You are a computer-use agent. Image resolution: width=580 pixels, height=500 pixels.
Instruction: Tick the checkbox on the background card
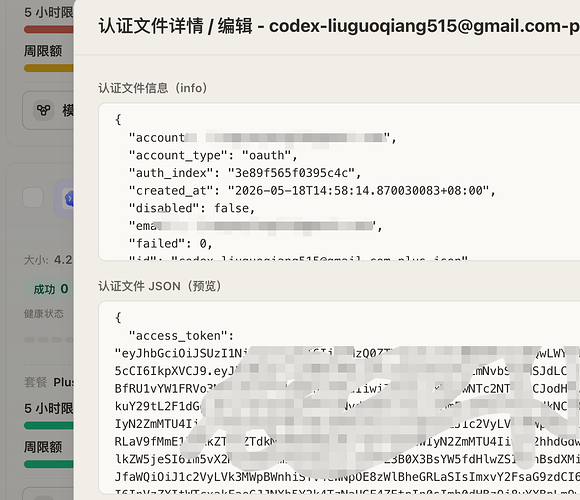point(33,197)
